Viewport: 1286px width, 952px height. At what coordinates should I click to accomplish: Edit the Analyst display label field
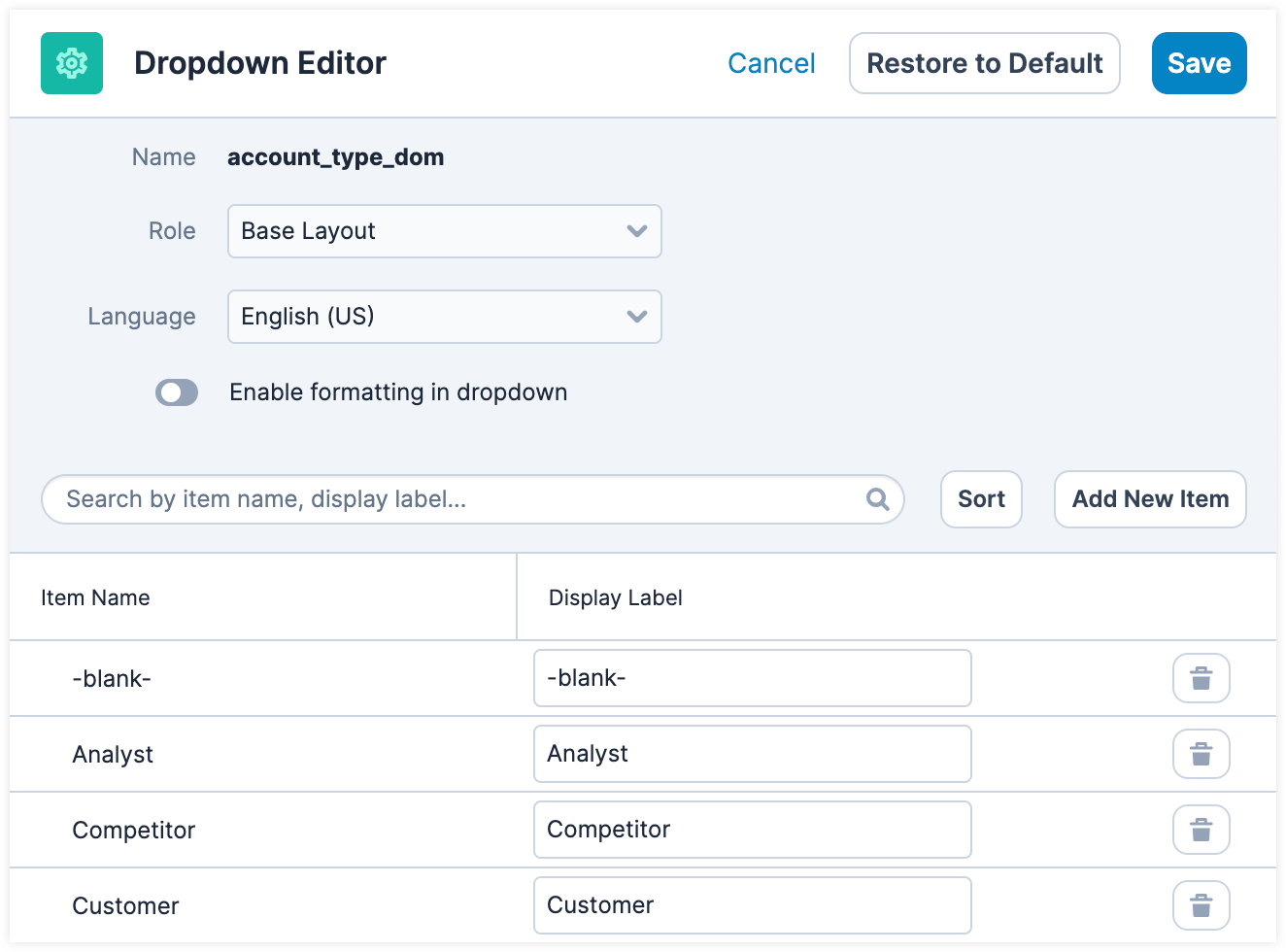coord(753,754)
